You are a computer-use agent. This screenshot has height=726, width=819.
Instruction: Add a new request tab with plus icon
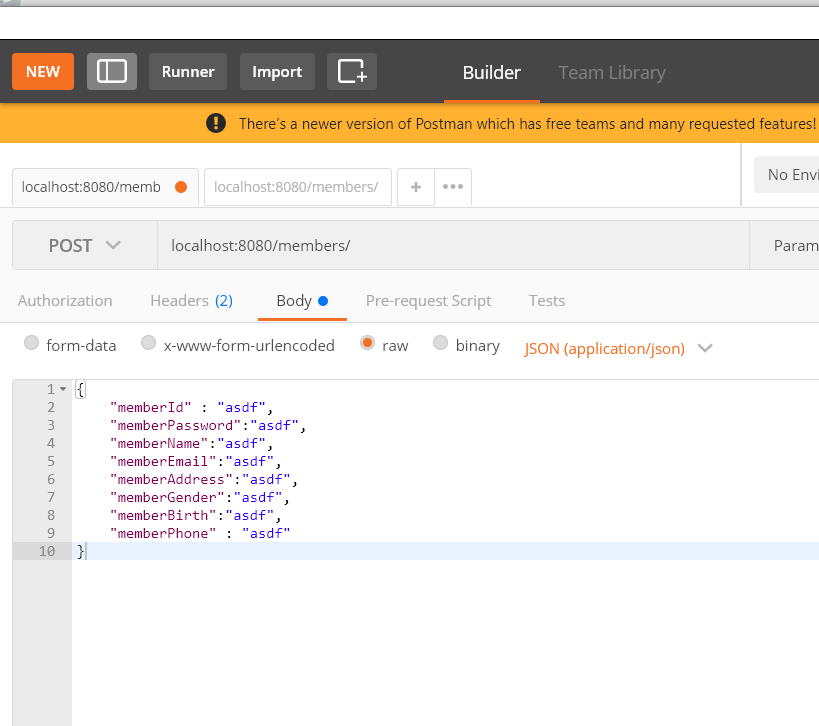[x=416, y=187]
